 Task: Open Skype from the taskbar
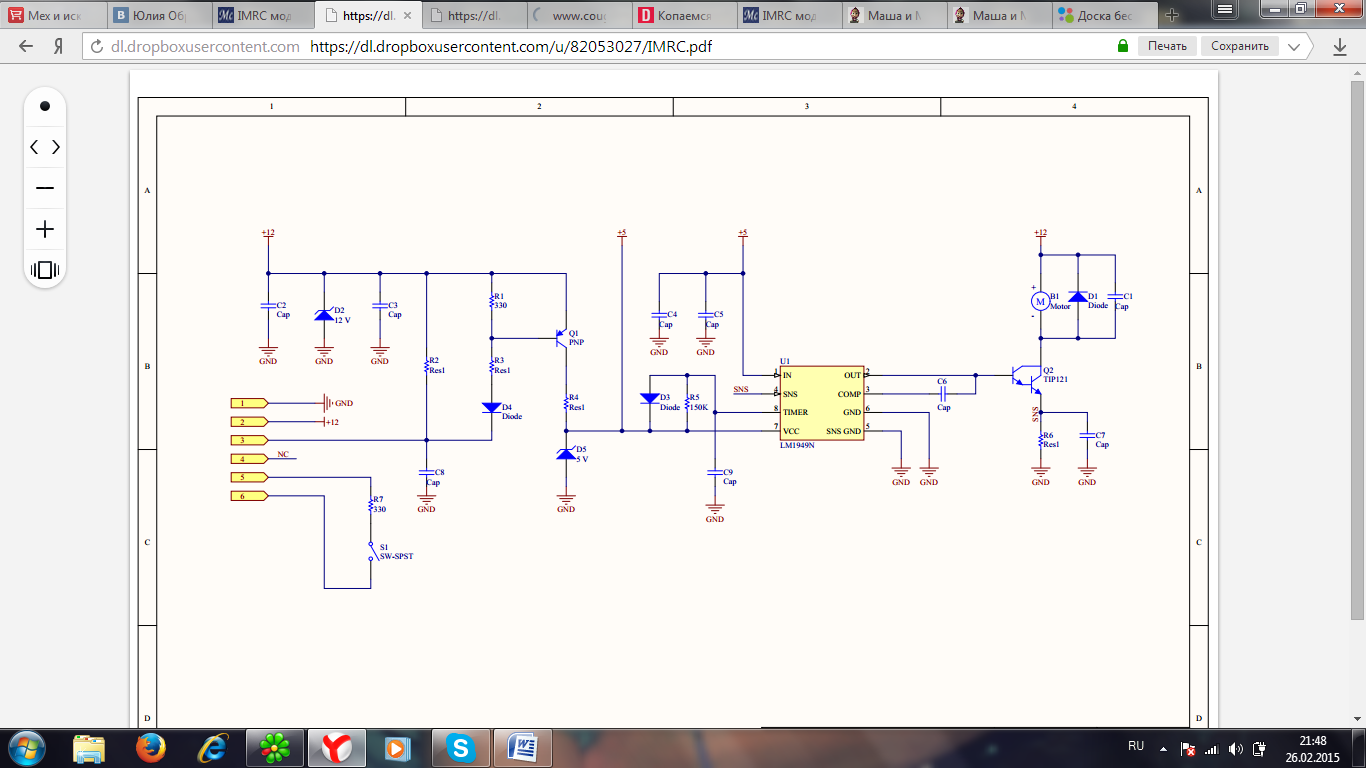[461, 747]
